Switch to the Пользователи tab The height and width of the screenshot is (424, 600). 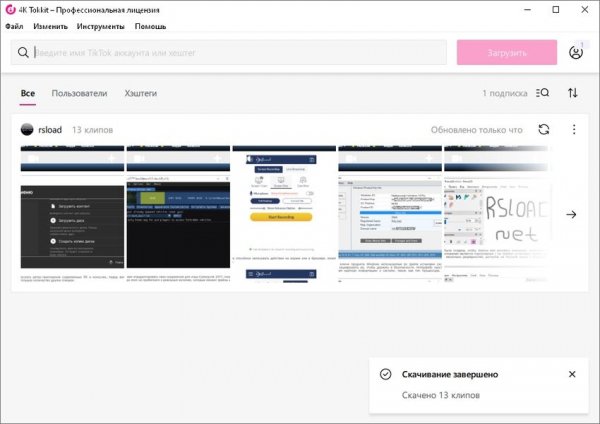(79, 93)
